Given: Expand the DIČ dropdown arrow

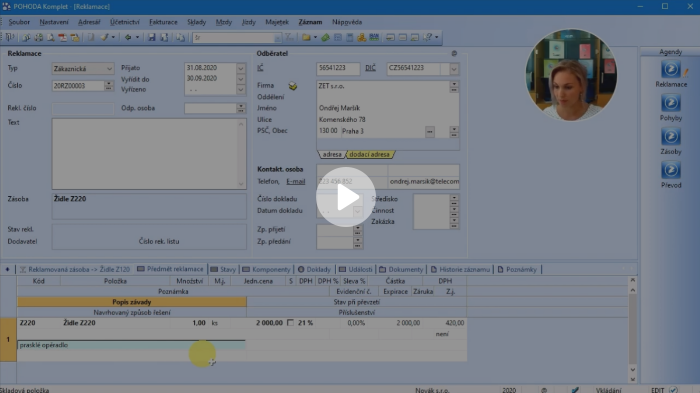Looking at the screenshot, I should point(454,69).
